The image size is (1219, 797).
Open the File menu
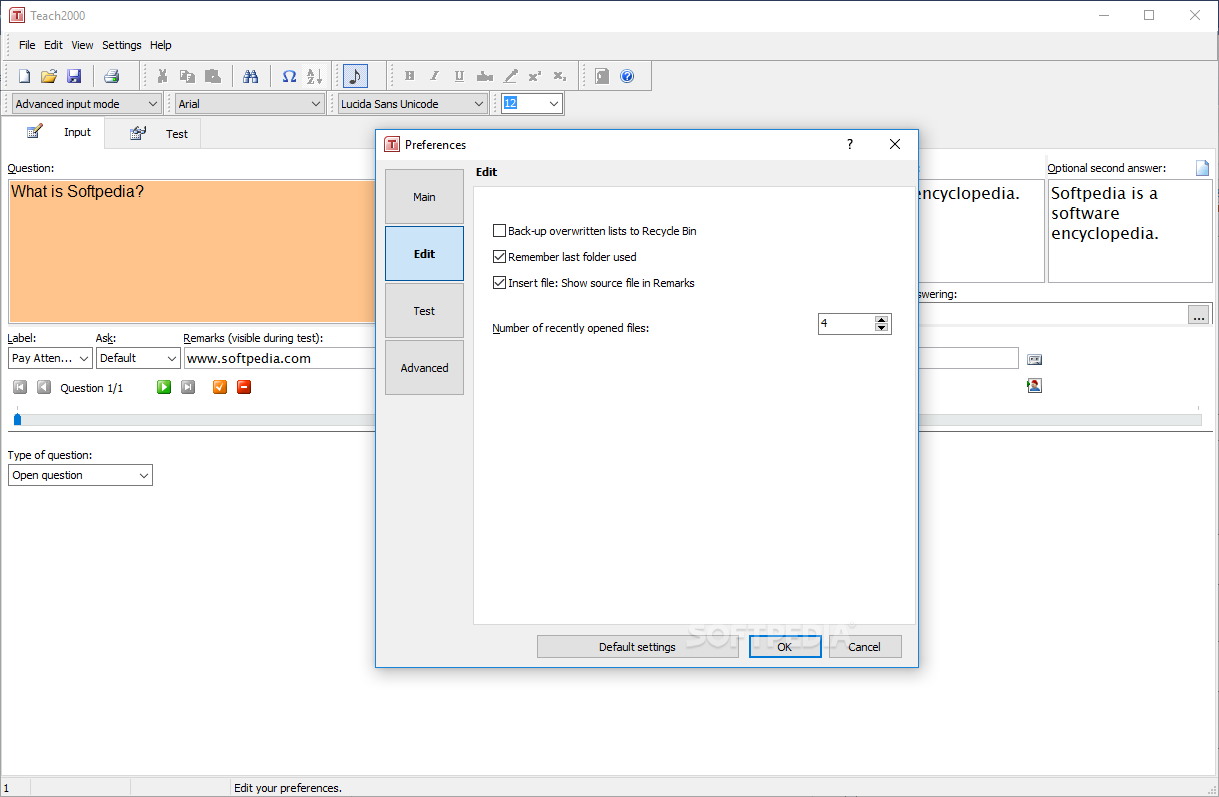[x=27, y=45]
